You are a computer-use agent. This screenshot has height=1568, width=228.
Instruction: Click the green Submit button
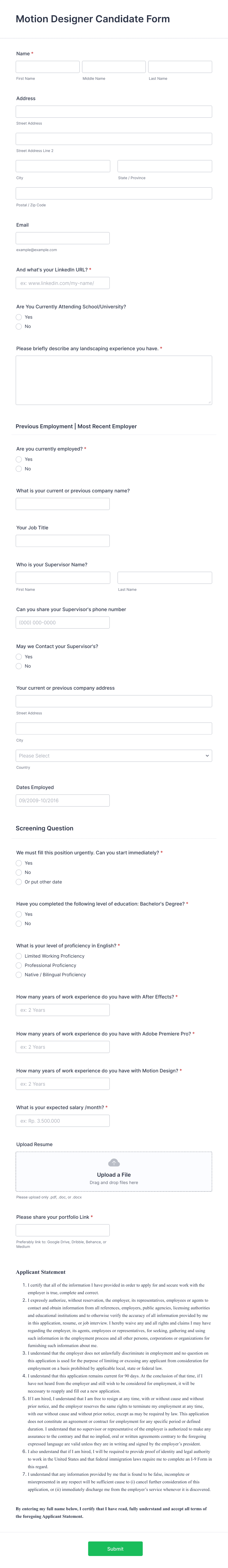(x=115, y=1548)
